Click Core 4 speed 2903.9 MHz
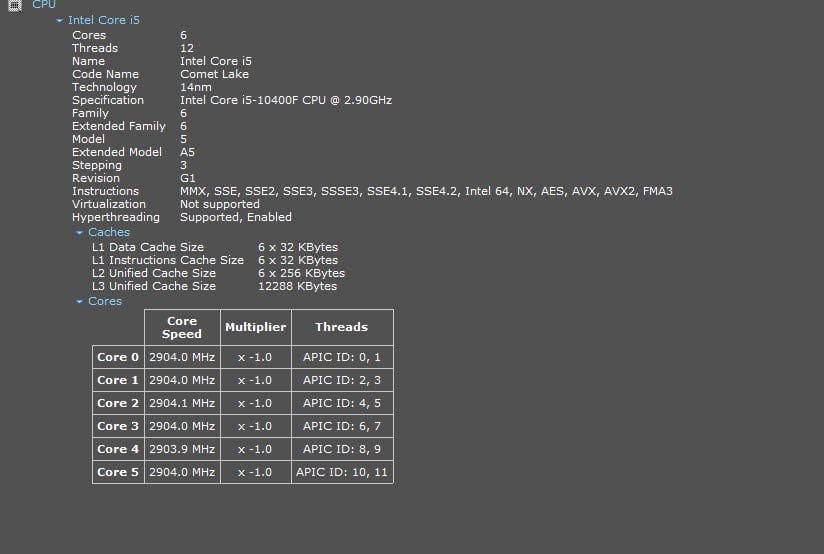The height and width of the screenshot is (554, 824). click(182, 449)
